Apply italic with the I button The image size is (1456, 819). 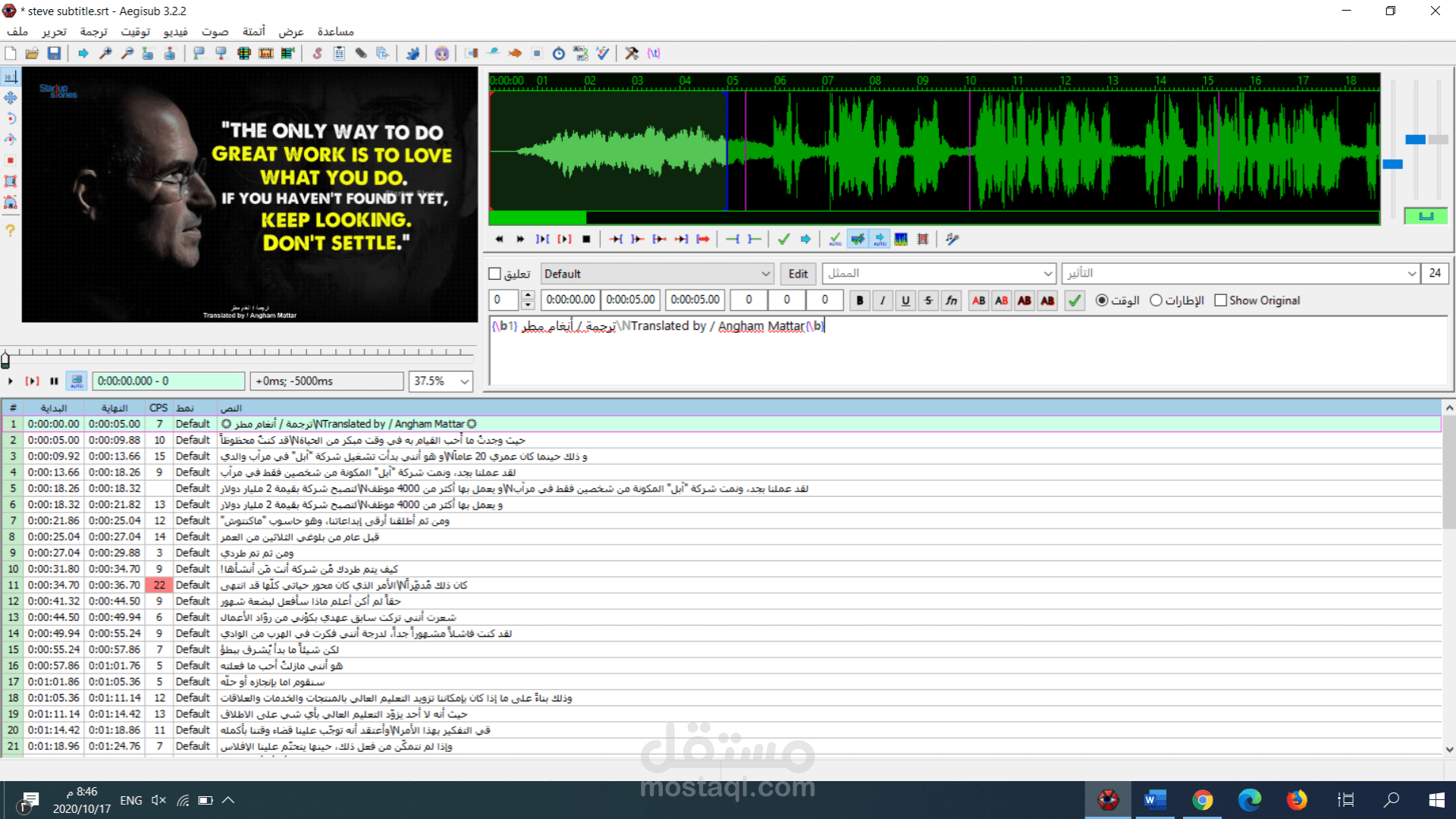click(x=882, y=300)
